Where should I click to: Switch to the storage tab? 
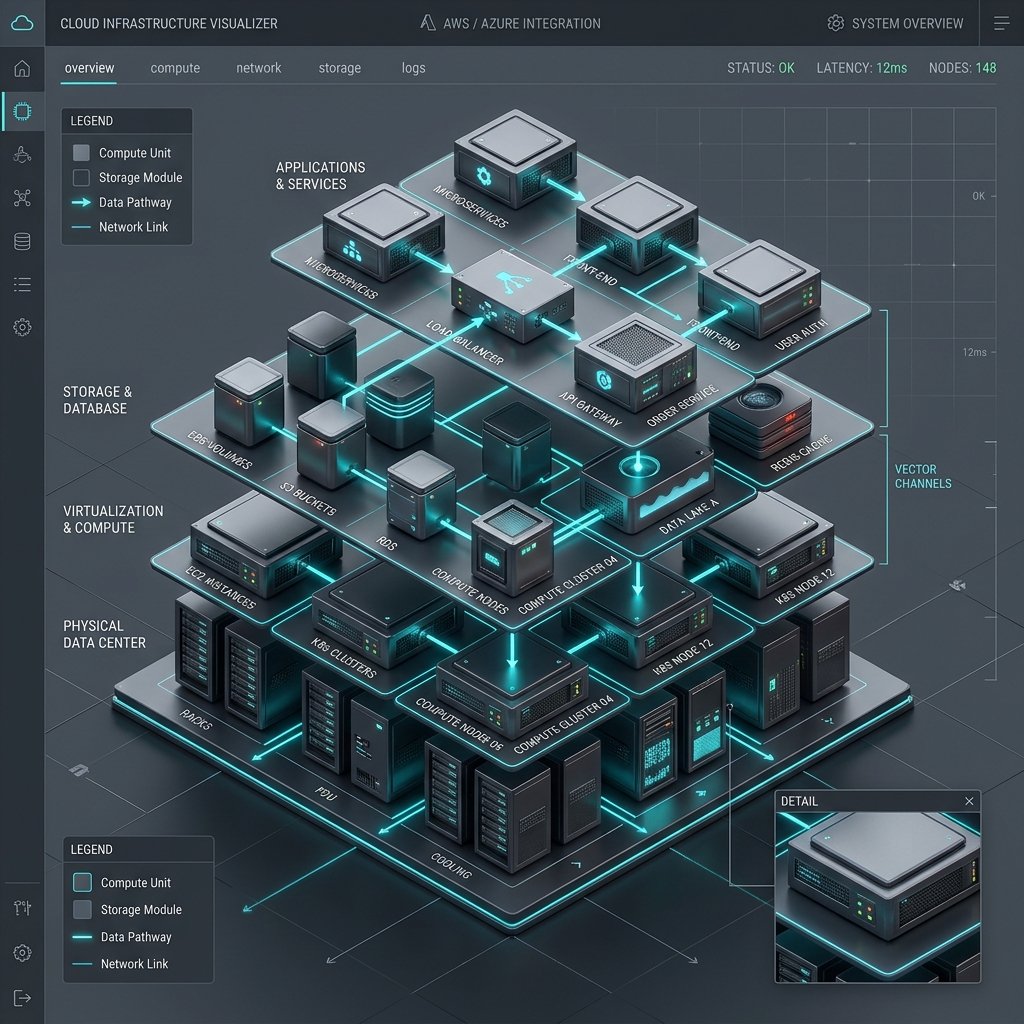(340, 68)
